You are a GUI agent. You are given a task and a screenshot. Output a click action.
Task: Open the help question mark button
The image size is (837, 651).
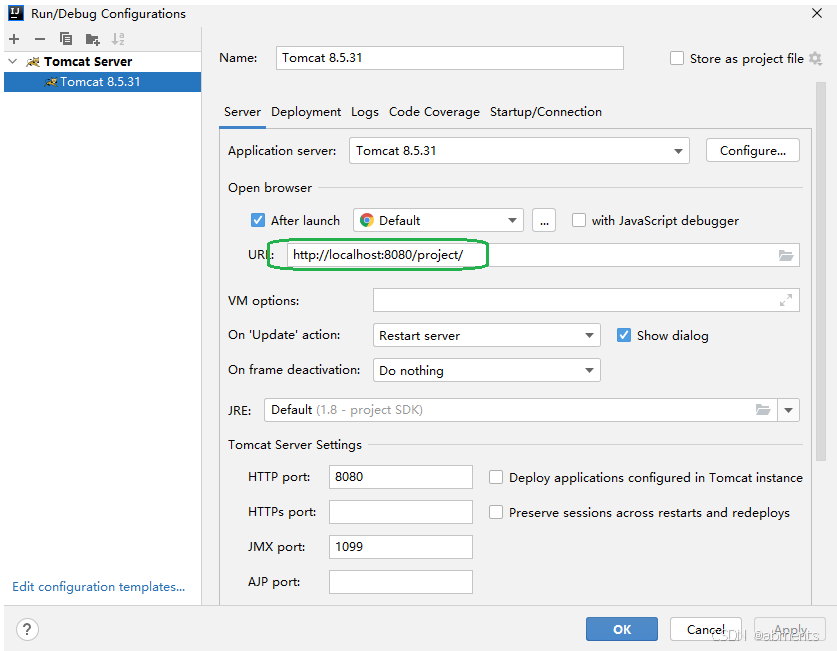click(x=27, y=629)
